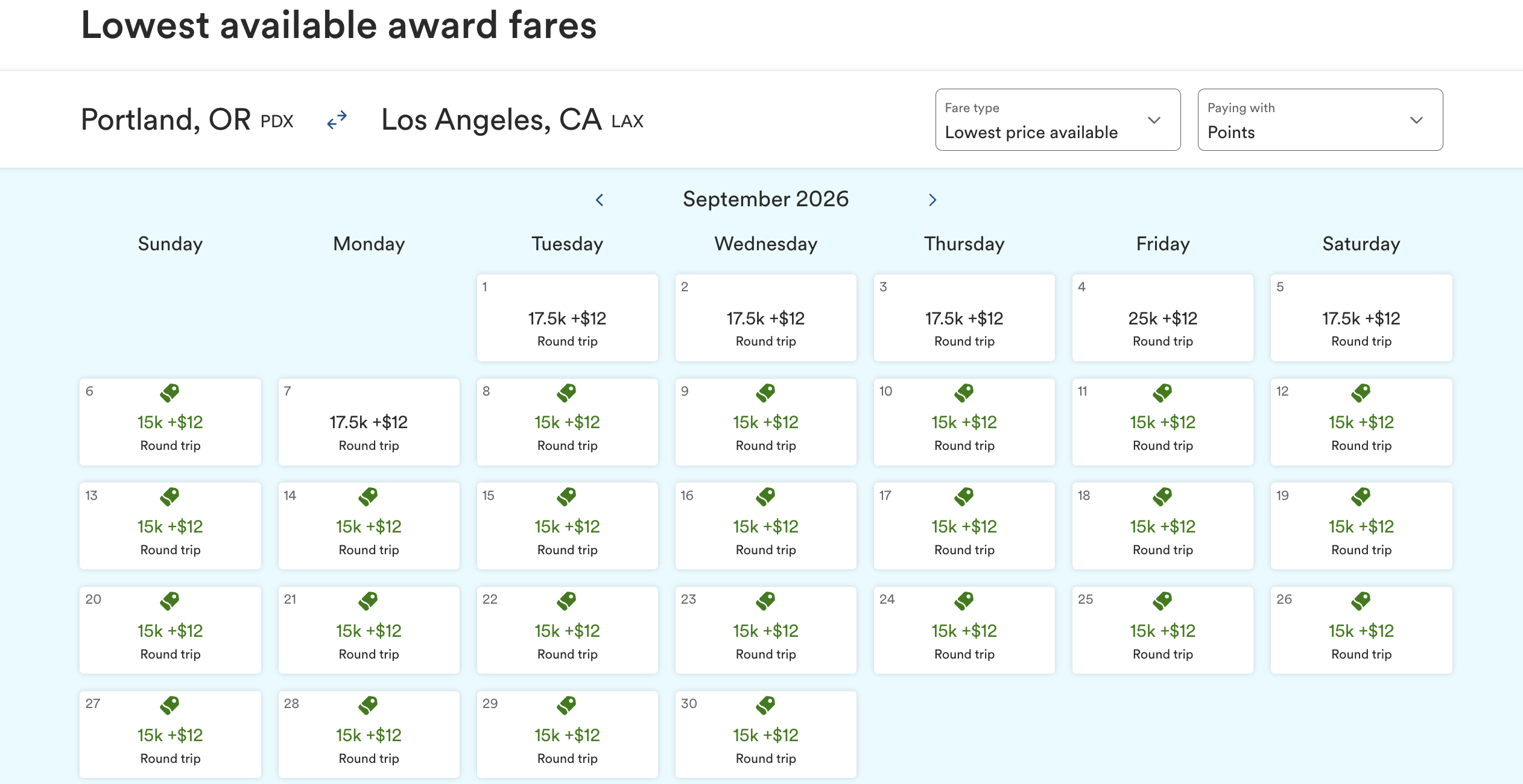Select the September 26 round trip fare

(x=1361, y=630)
